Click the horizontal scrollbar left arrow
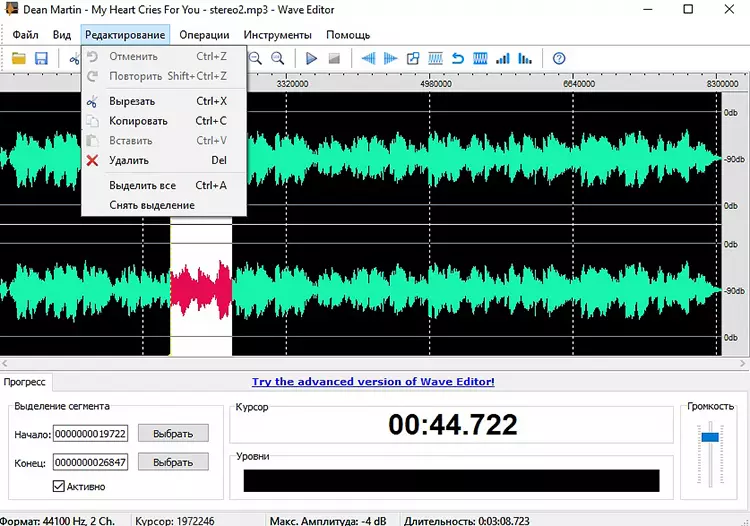This screenshot has height=526, width=750. [5, 363]
